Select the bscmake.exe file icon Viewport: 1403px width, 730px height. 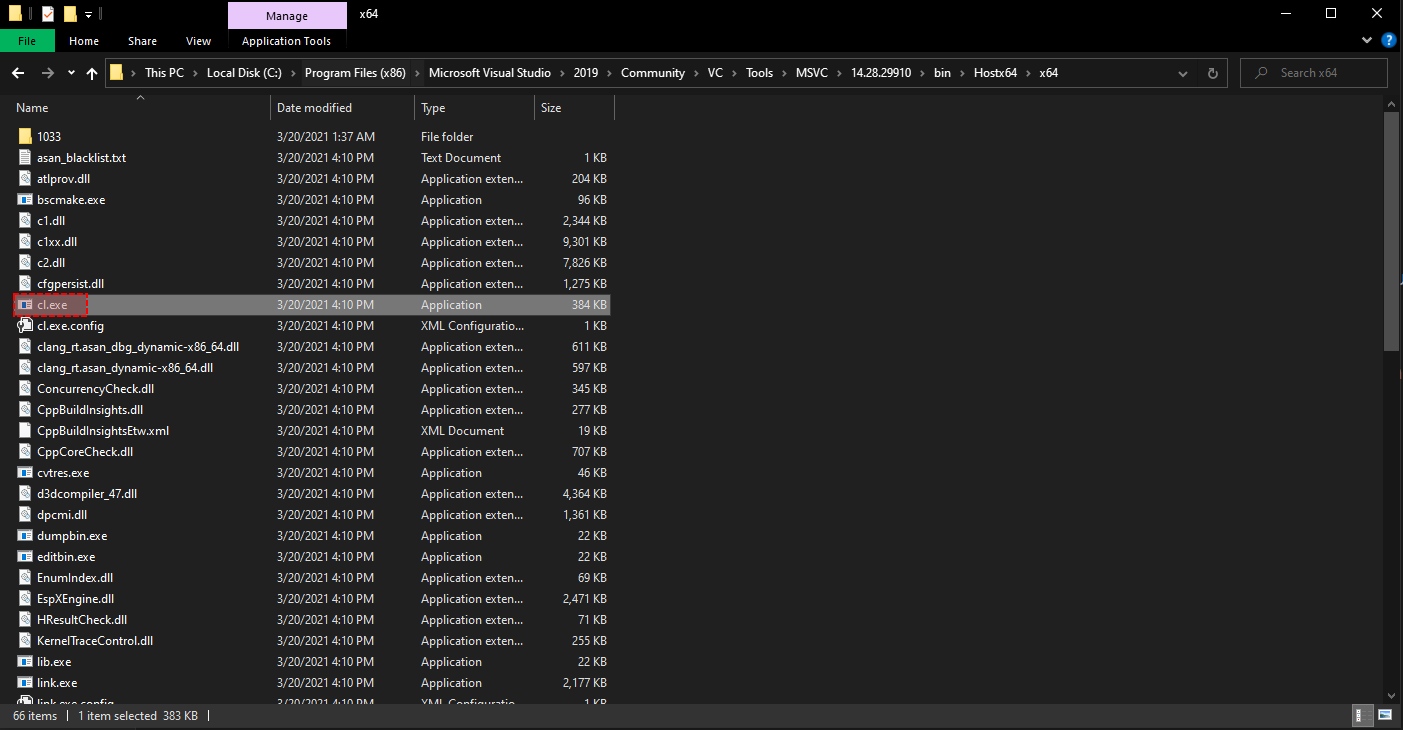click(26, 200)
